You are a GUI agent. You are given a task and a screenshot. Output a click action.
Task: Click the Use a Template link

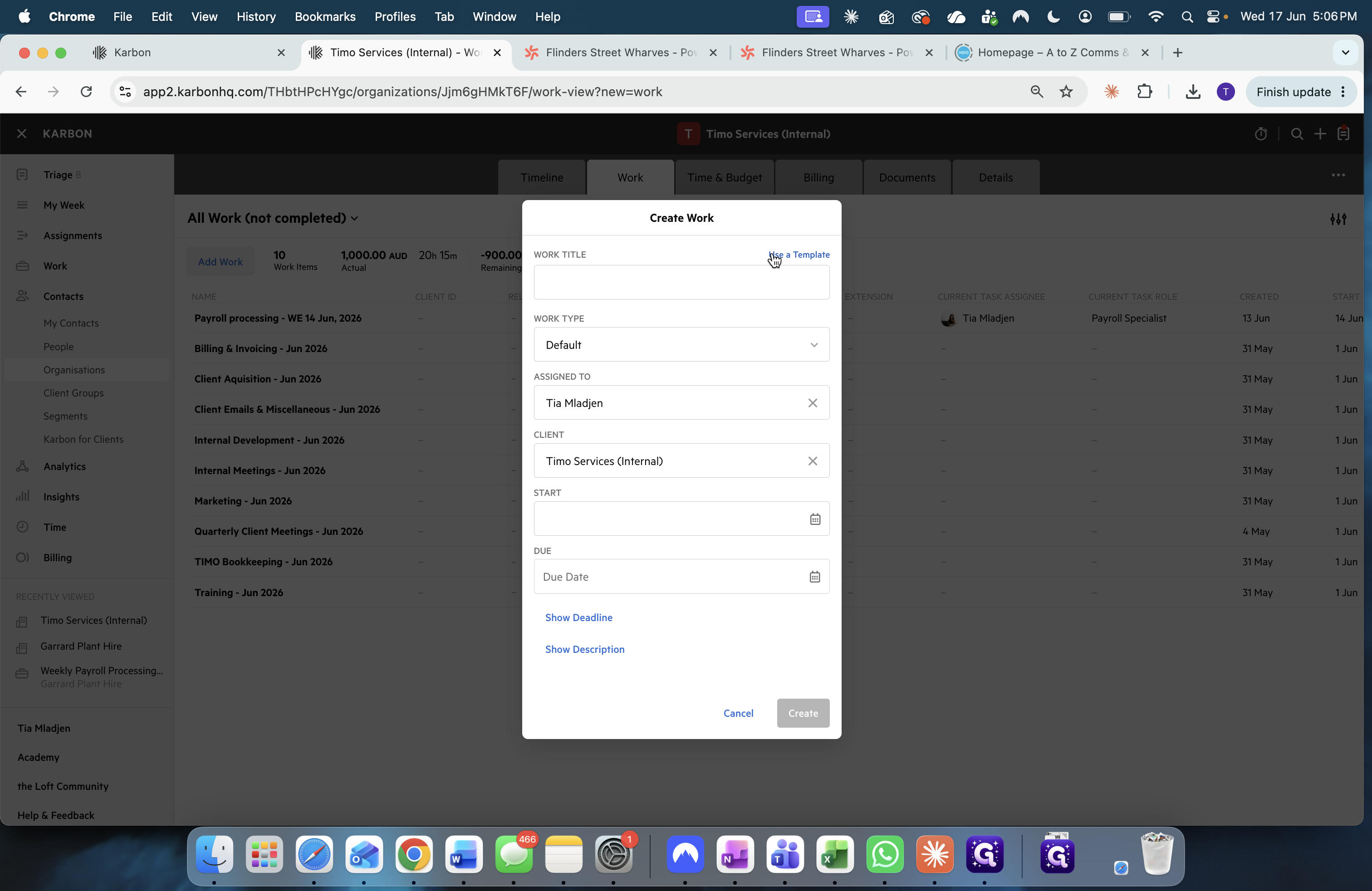point(799,255)
